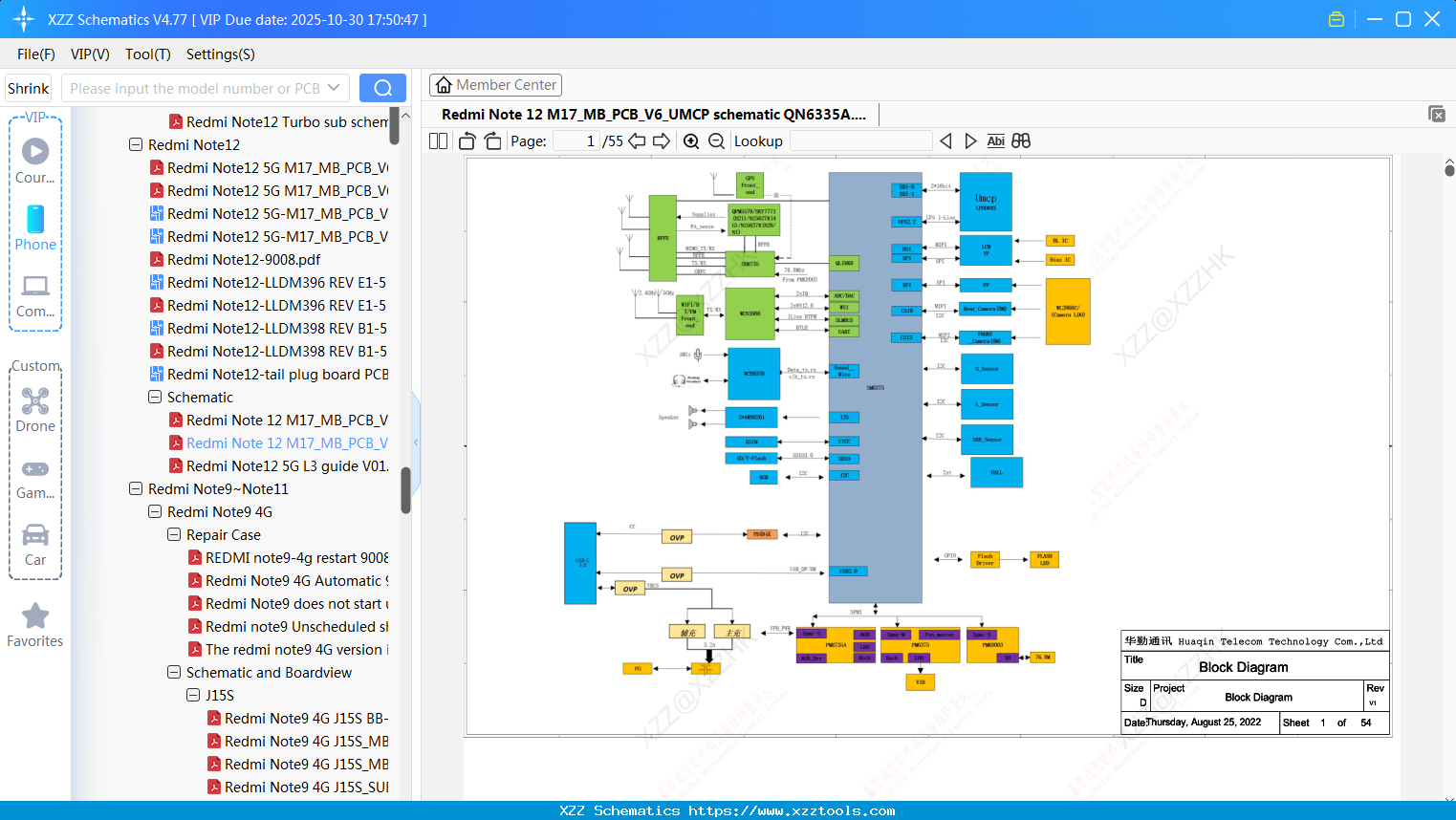Click the PDF icon of Redmi Note12-9008.pdf
This screenshot has width=1456, height=820.
[x=157, y=259]
